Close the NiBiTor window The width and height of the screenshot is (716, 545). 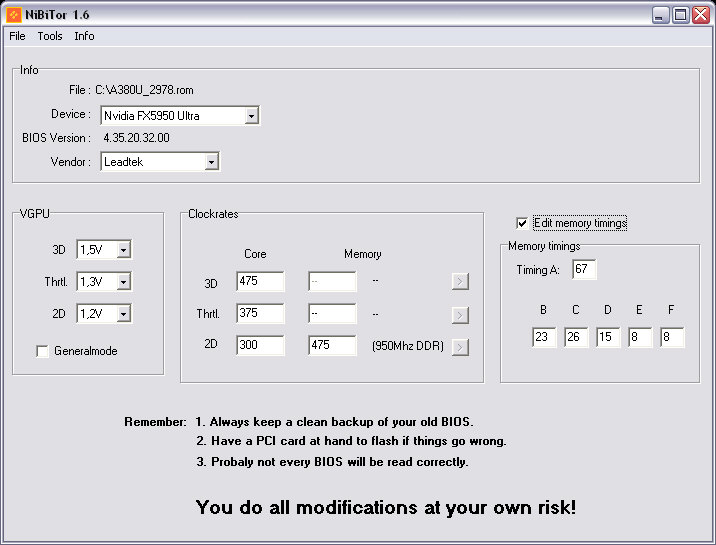click(701, 15)
